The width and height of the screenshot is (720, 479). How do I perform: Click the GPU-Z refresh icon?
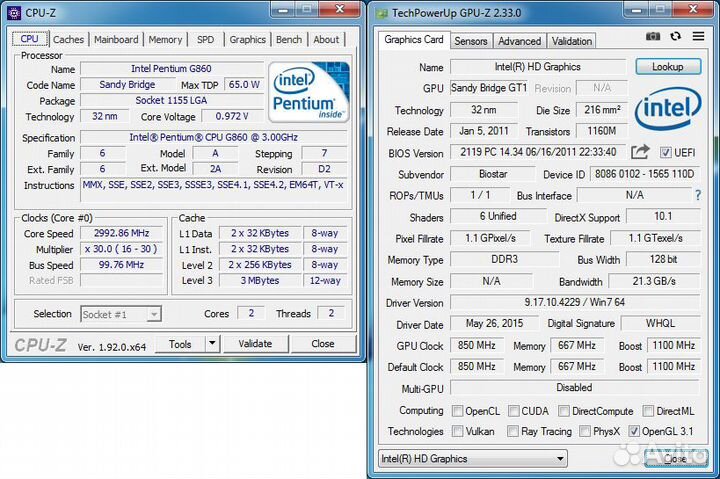(675, 36)
